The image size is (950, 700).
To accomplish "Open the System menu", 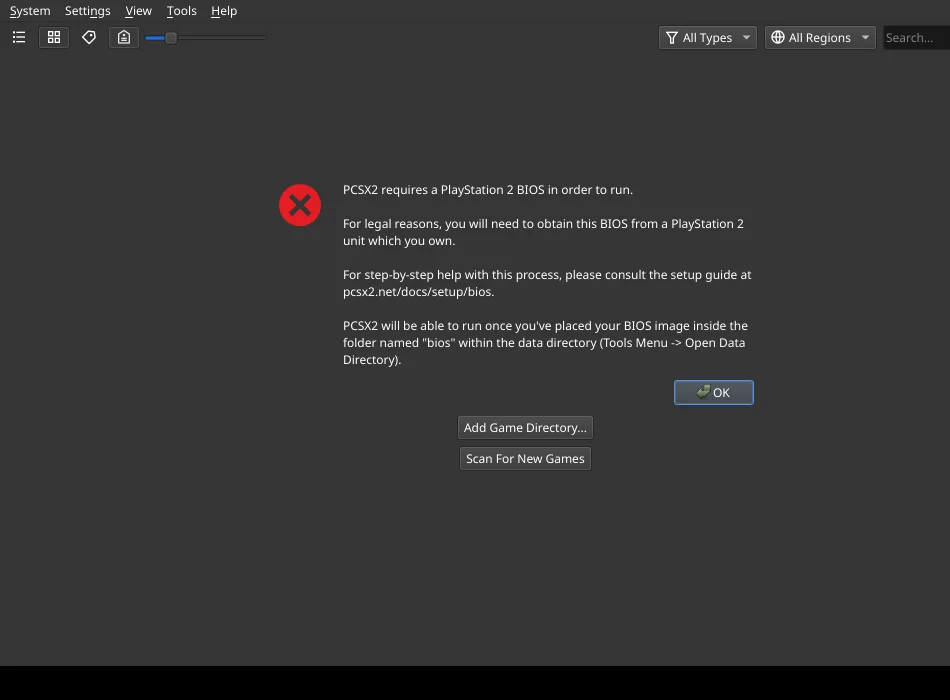I will point(30,11).
